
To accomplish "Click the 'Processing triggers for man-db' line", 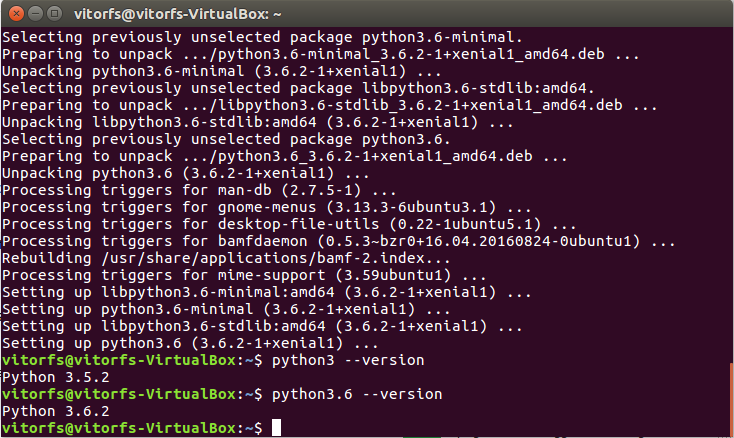I will click(199, 190).
